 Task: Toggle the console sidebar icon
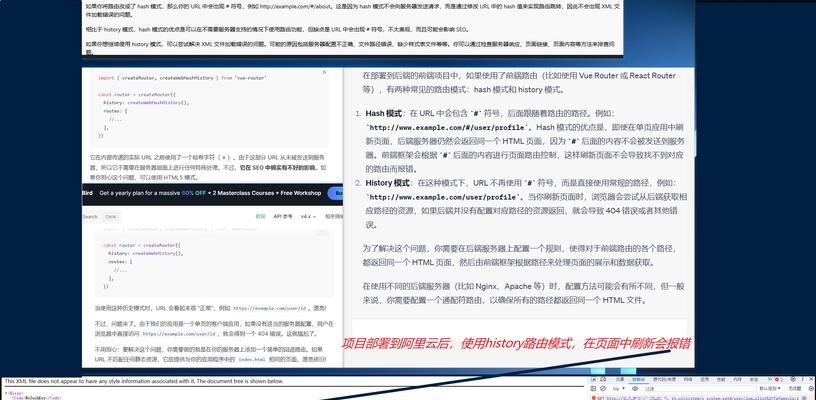593,389
